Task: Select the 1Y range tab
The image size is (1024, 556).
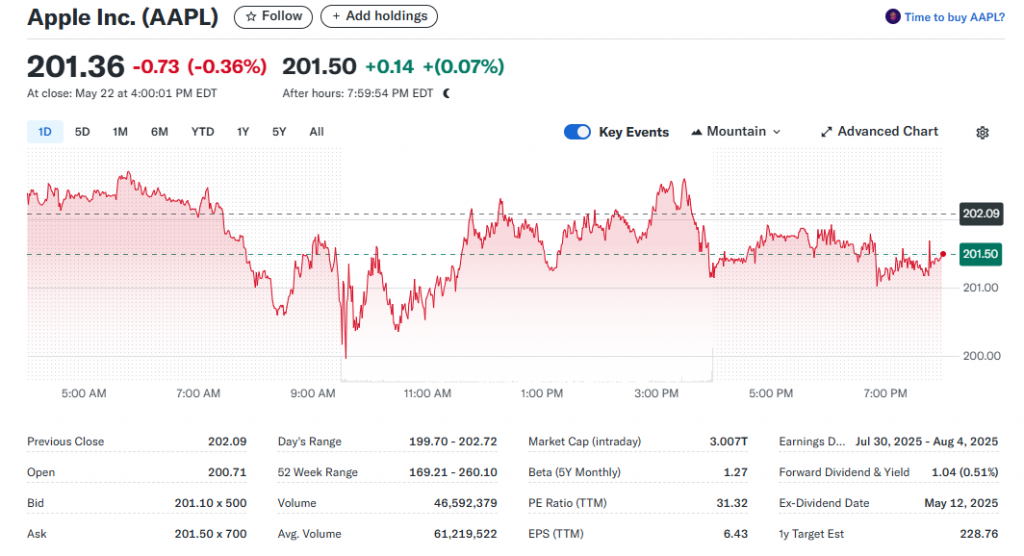Action: coord(243,132)
